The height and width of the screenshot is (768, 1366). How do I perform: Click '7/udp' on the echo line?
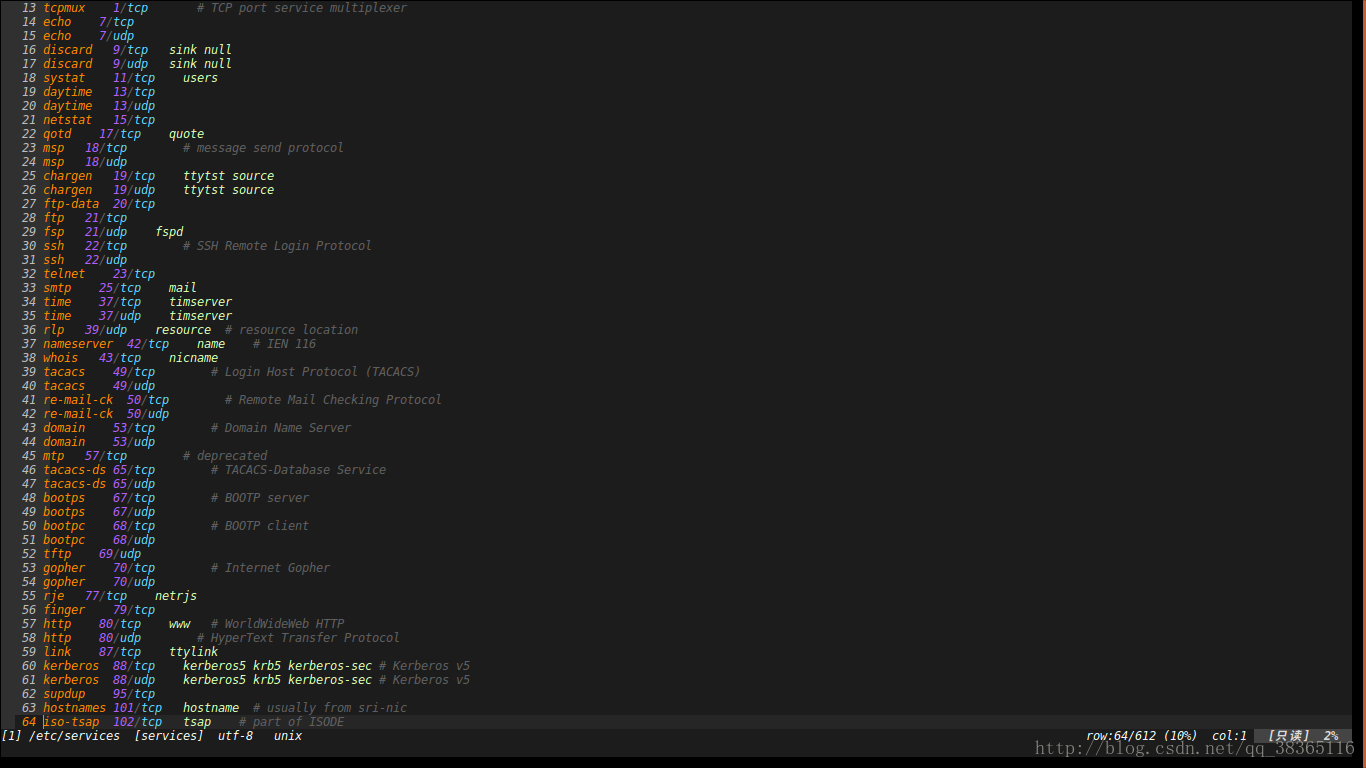pyautogui.click(x=116, y=36)
